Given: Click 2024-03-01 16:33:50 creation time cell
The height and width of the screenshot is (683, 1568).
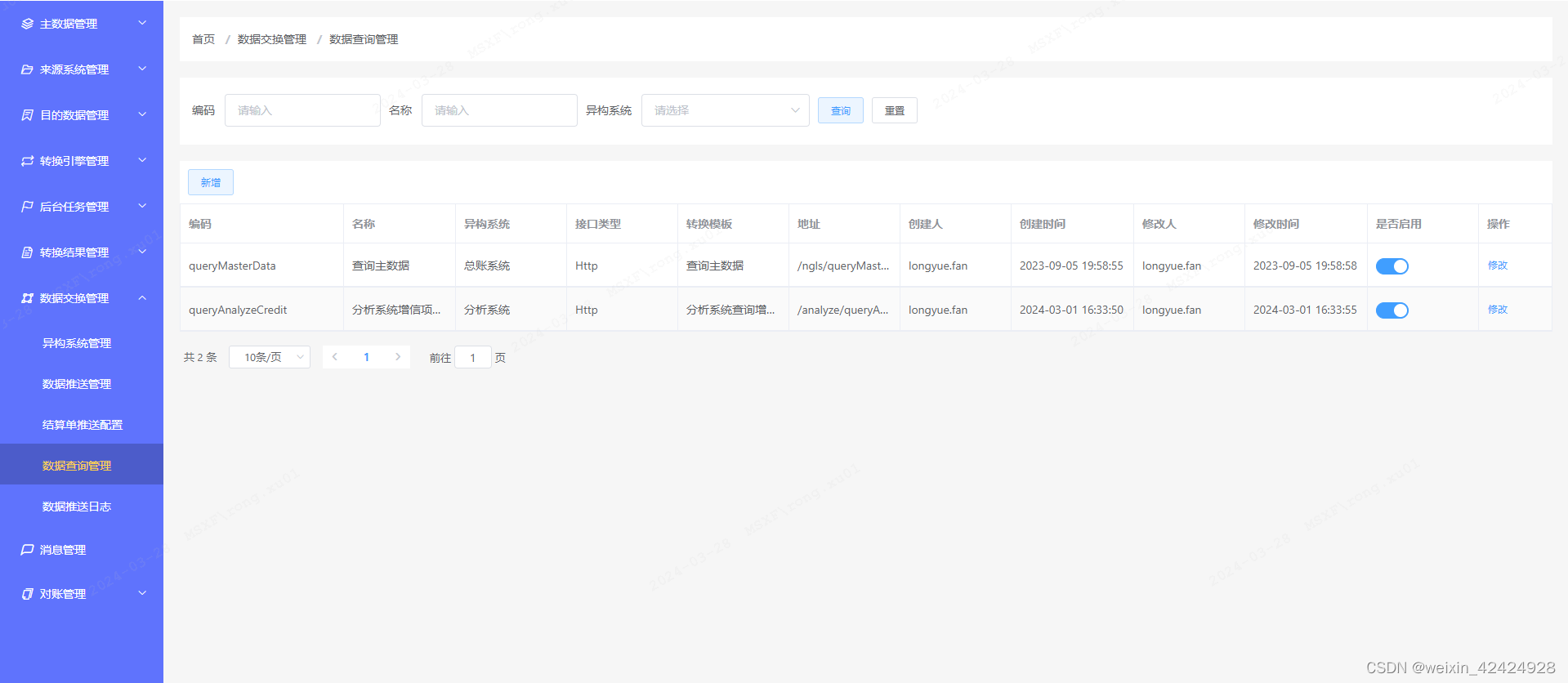Looking at the screenshot, I should click(x=1071, y=310).
